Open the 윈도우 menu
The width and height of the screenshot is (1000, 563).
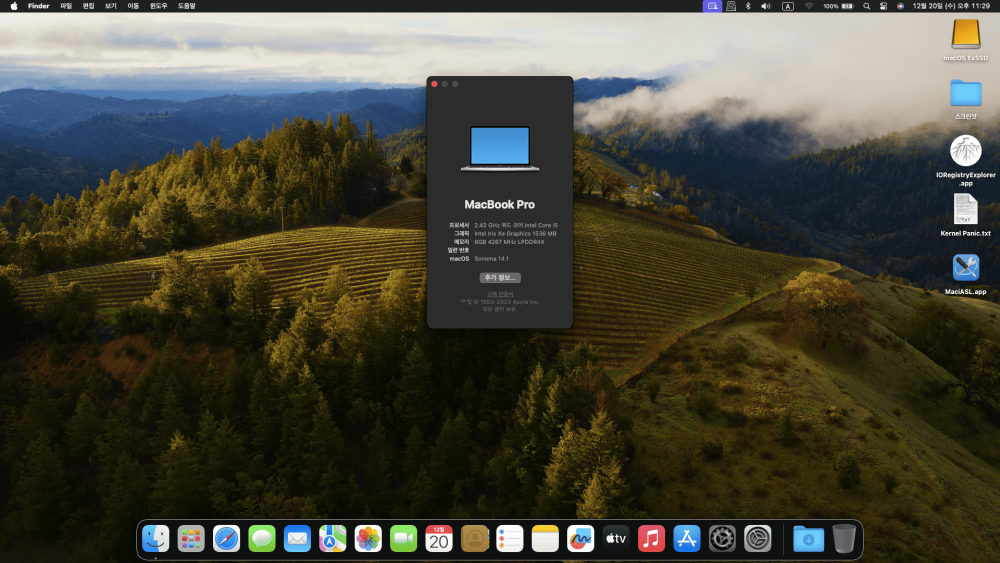pos(158,6)
